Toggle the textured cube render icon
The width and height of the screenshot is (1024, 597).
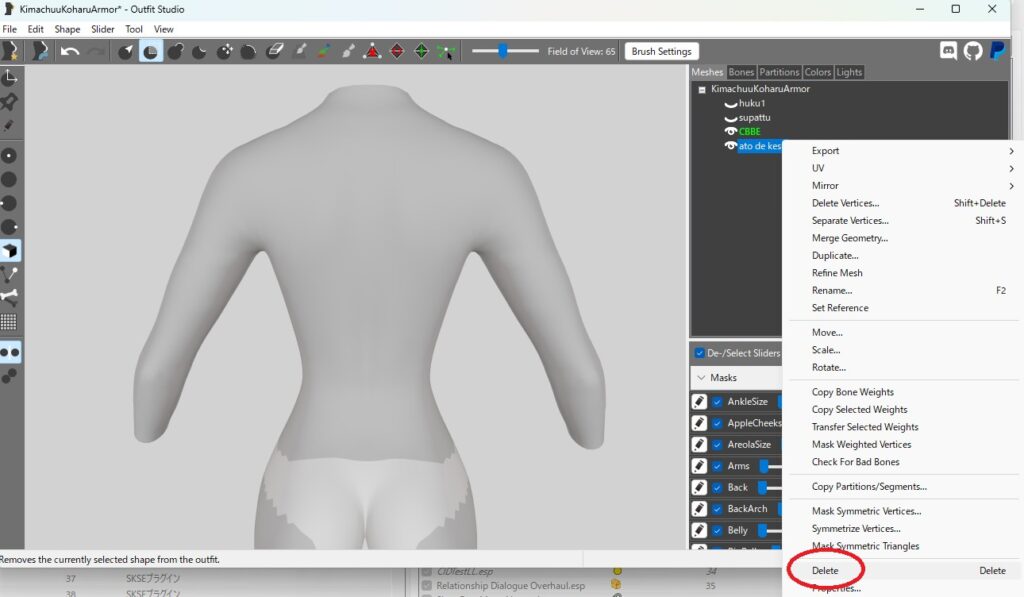click(x=9, y=250)
